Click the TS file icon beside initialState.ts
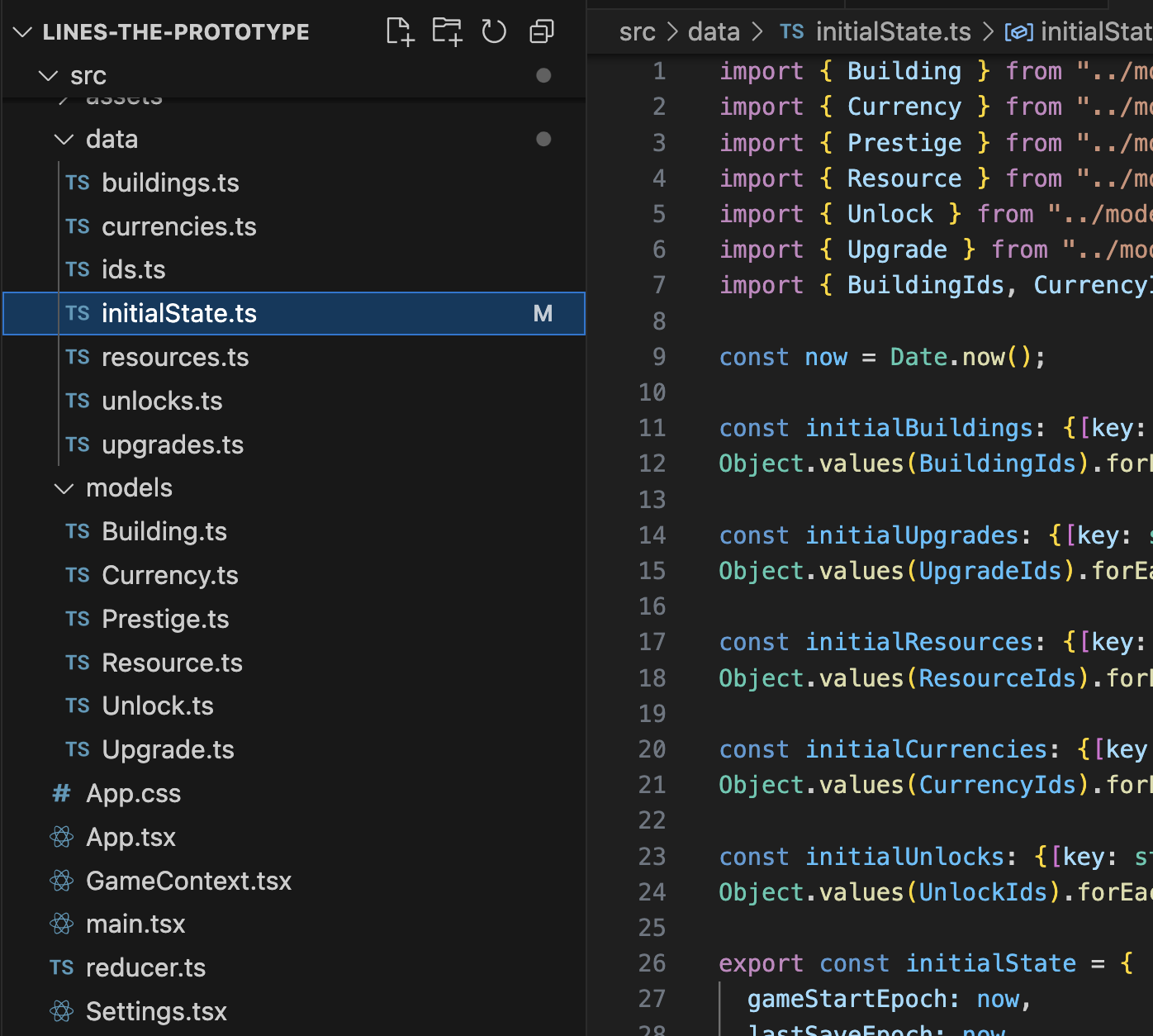This screenshot has width=1153, height=1036. tap(77, 314)
